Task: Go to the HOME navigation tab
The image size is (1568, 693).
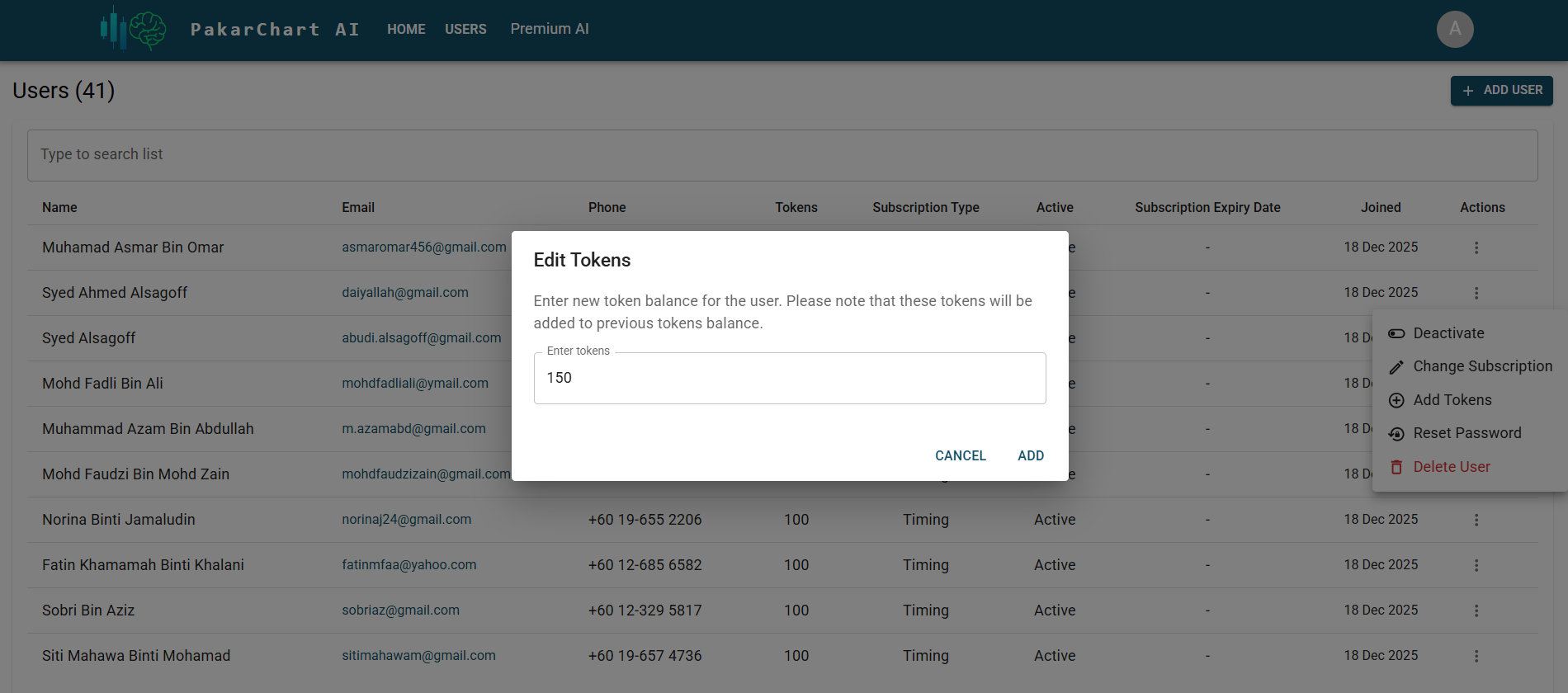Action: pos(406,30)
